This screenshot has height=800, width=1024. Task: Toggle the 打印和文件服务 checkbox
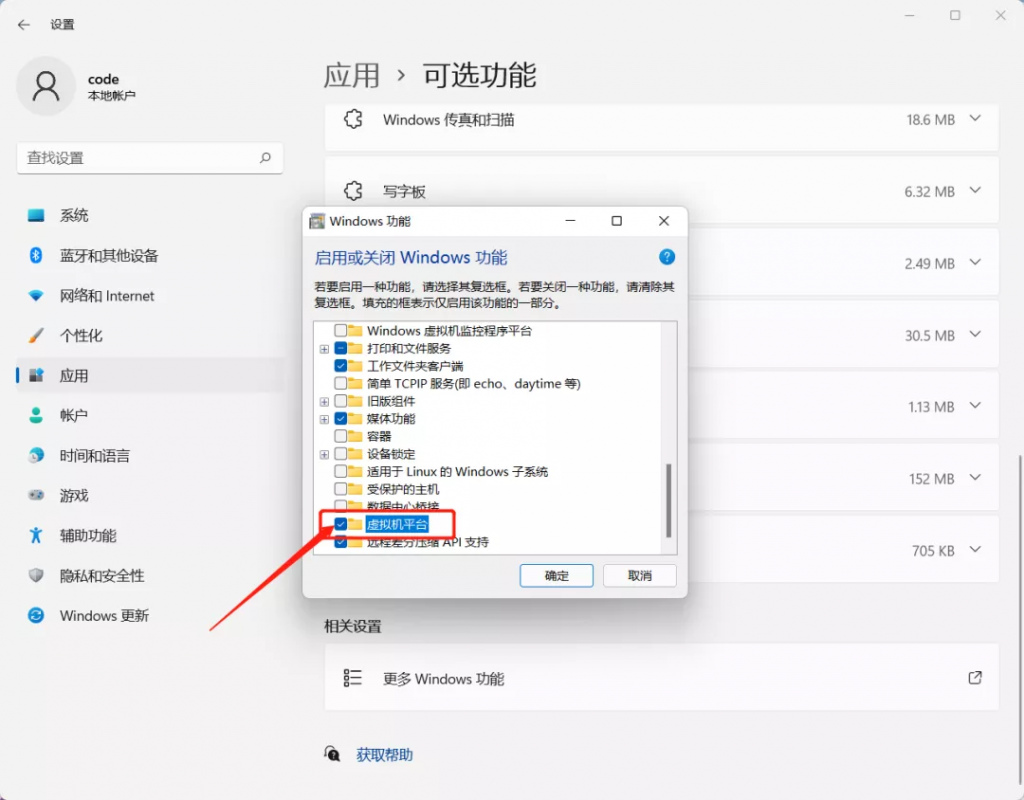[x=340, y=348]
